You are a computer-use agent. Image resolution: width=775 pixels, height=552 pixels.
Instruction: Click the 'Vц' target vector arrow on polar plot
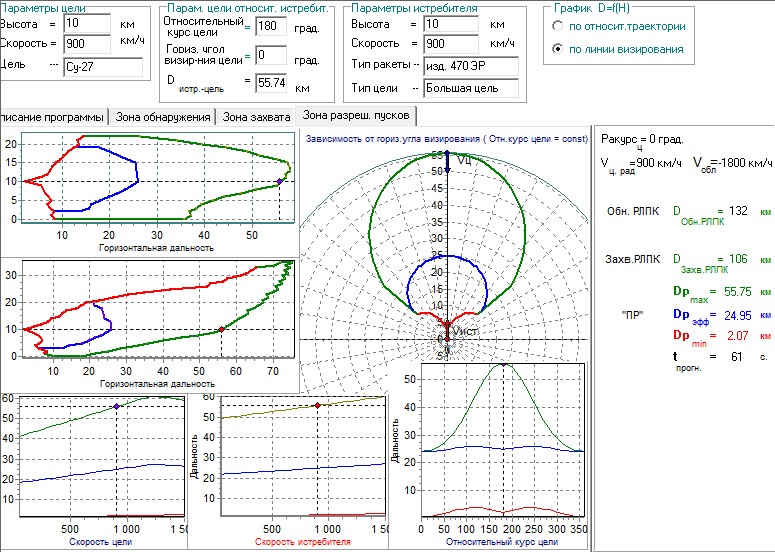[447, 162]
